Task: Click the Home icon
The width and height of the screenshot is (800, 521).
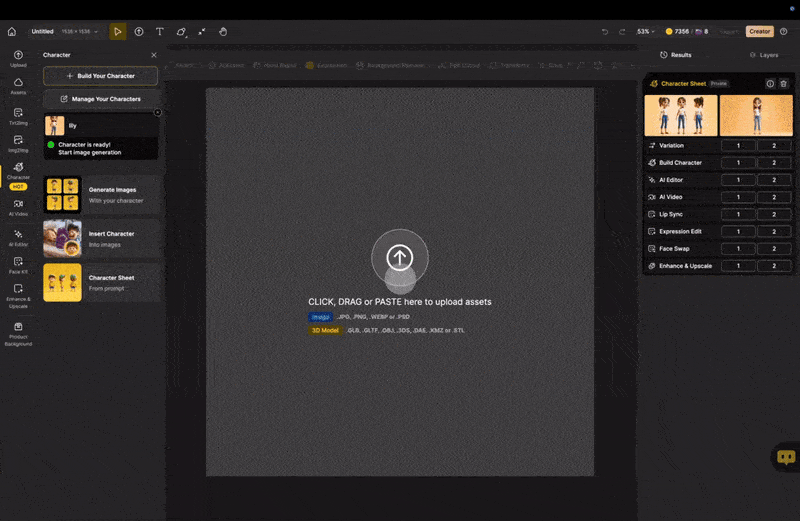Action: tap(12, 31)
